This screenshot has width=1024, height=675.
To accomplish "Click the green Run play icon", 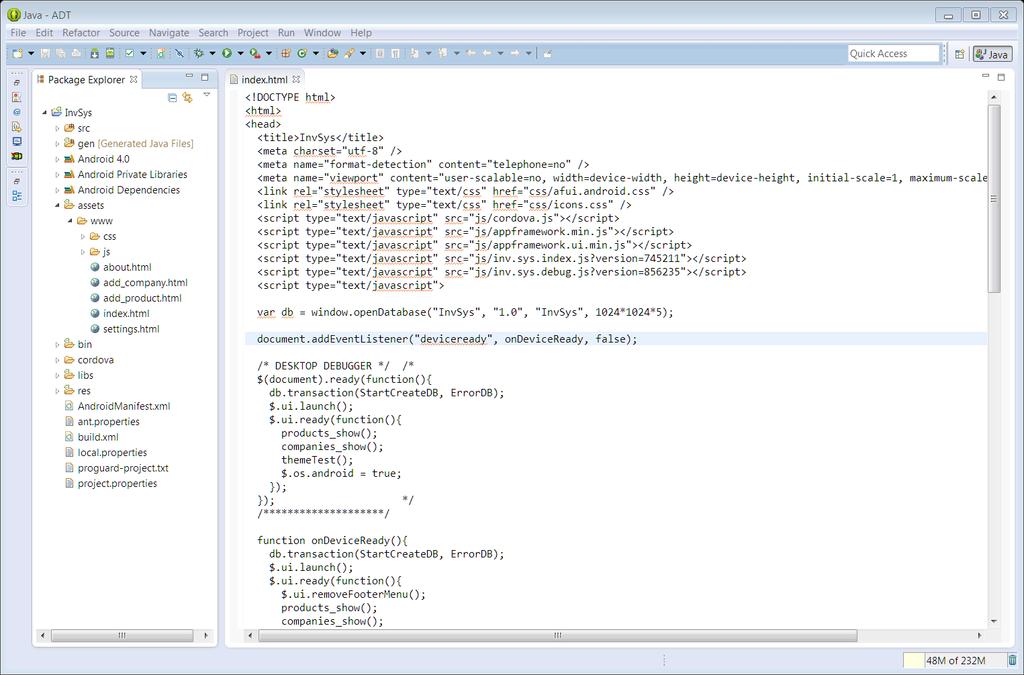I will click(227, 54).
